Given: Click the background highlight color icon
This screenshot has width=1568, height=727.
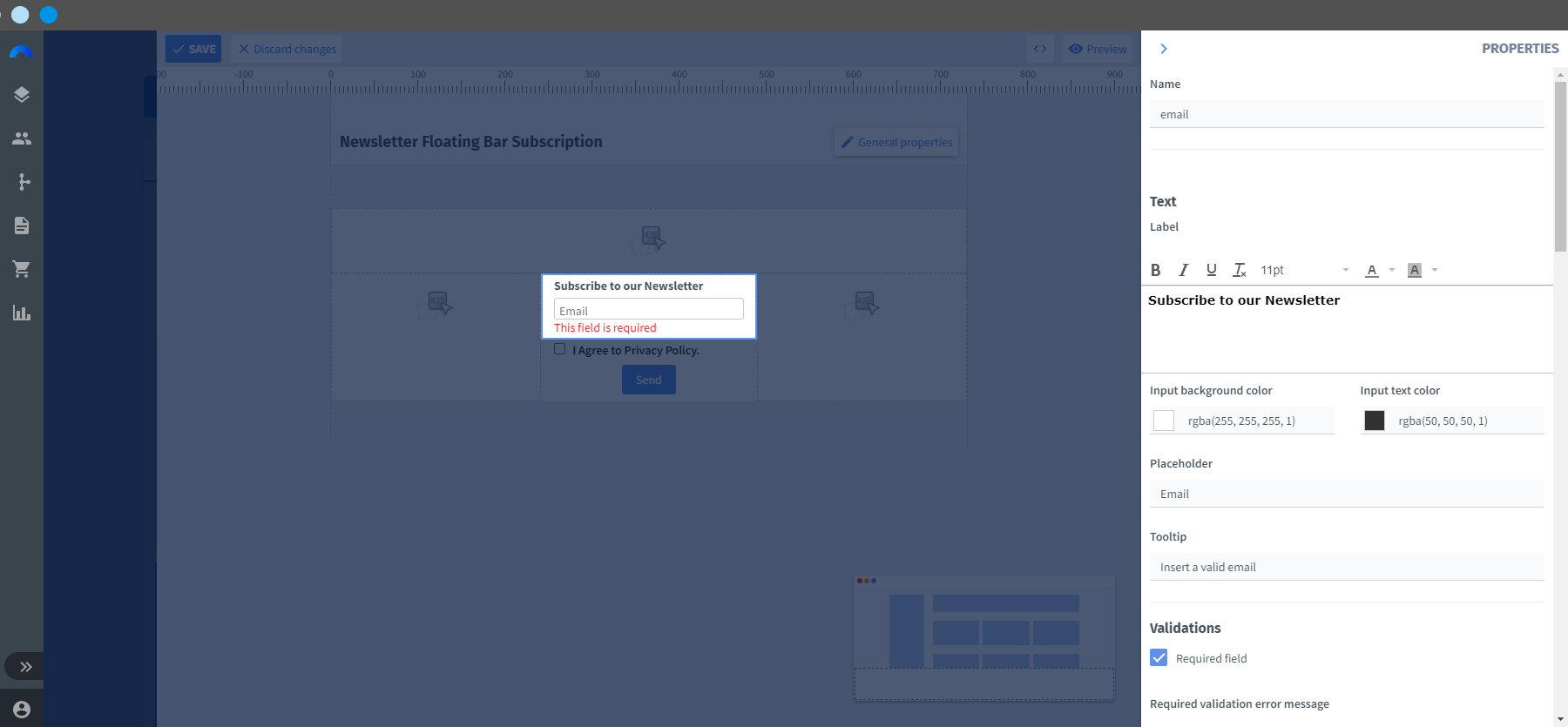Looking at the screenshot, I should point(1415,270).
